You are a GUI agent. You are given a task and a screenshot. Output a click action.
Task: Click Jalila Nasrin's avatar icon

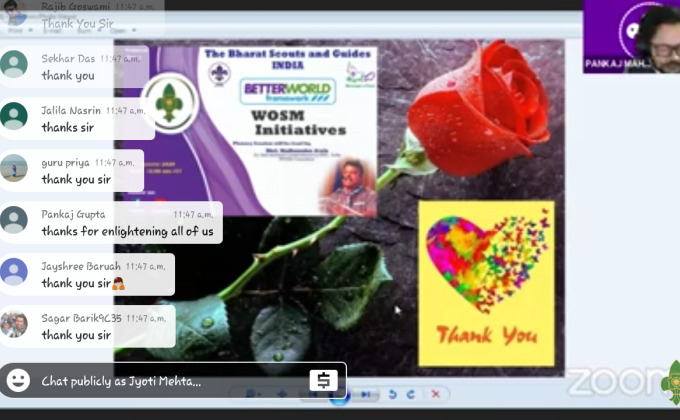point(14,116)
